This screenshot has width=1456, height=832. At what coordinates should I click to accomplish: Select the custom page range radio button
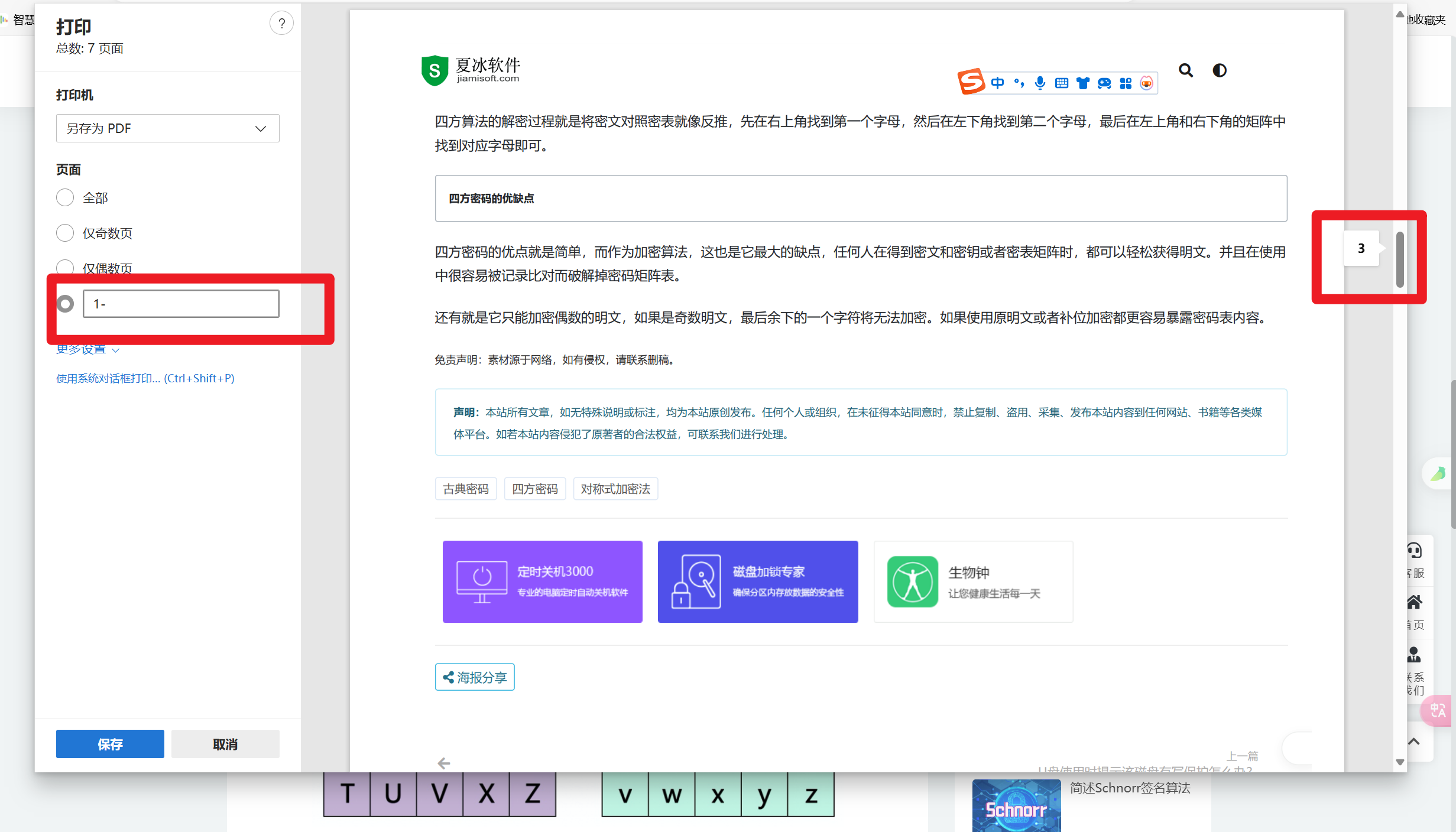point(65,304)
